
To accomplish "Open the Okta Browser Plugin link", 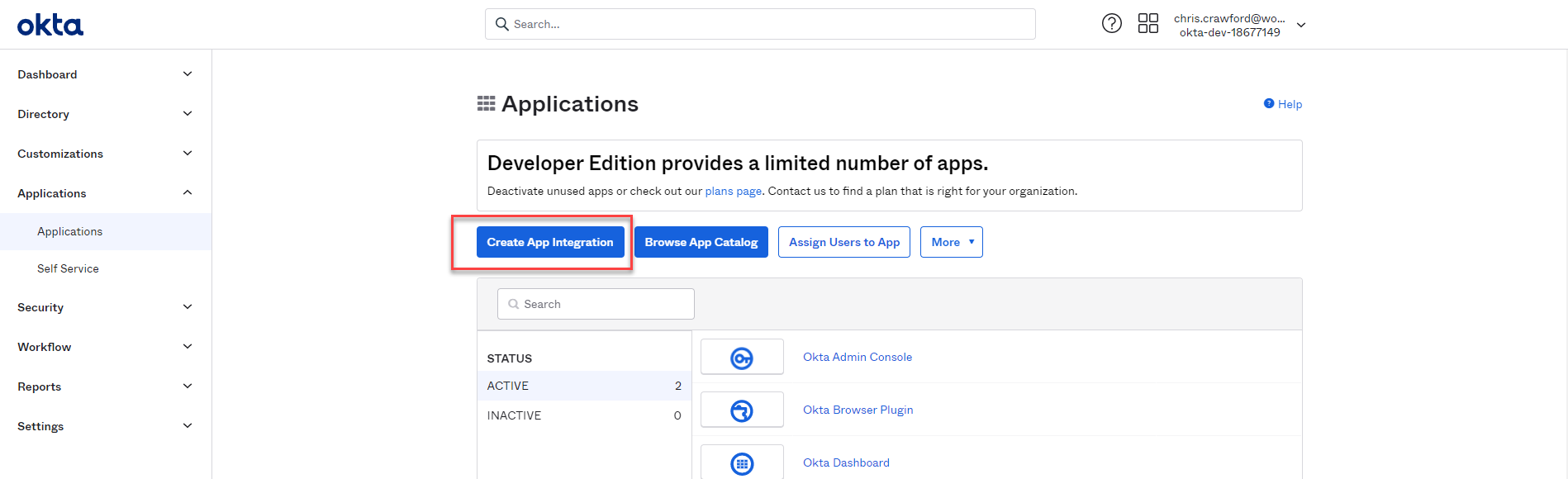I will tap(858, 410).
